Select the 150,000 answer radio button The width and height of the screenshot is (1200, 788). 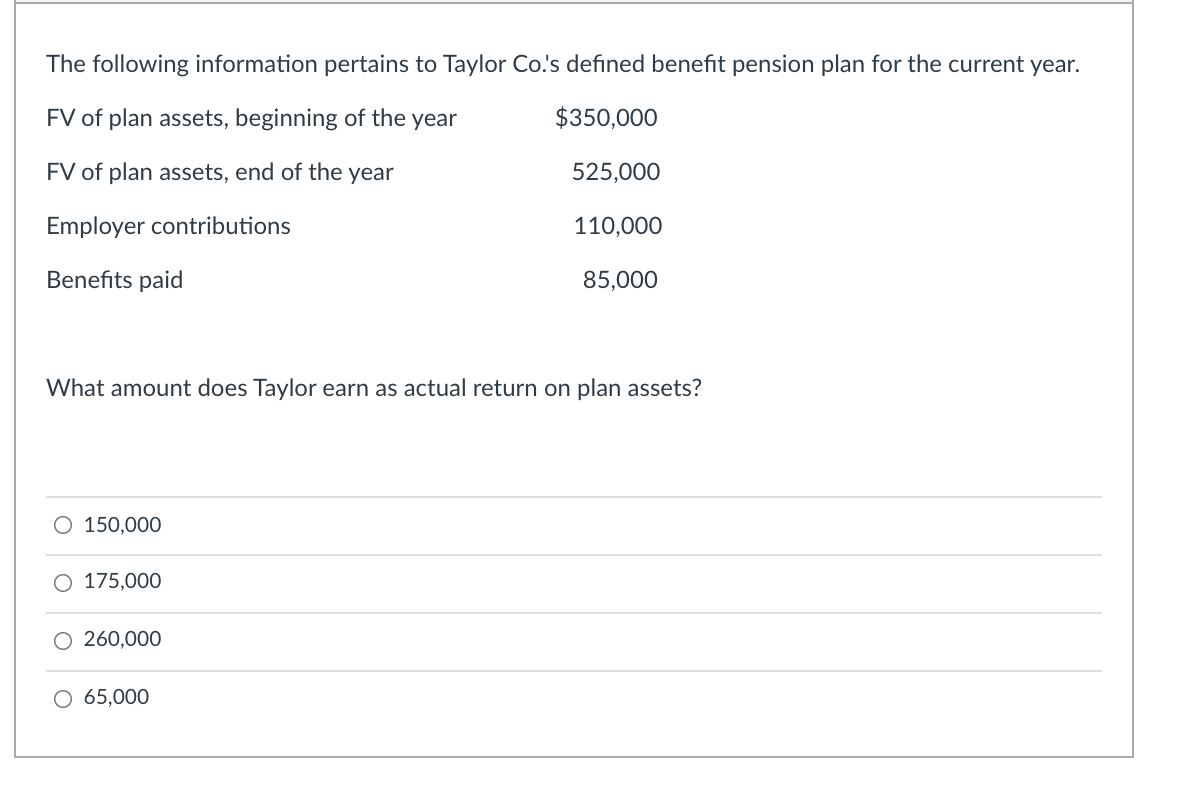click(x=64, y=525)
